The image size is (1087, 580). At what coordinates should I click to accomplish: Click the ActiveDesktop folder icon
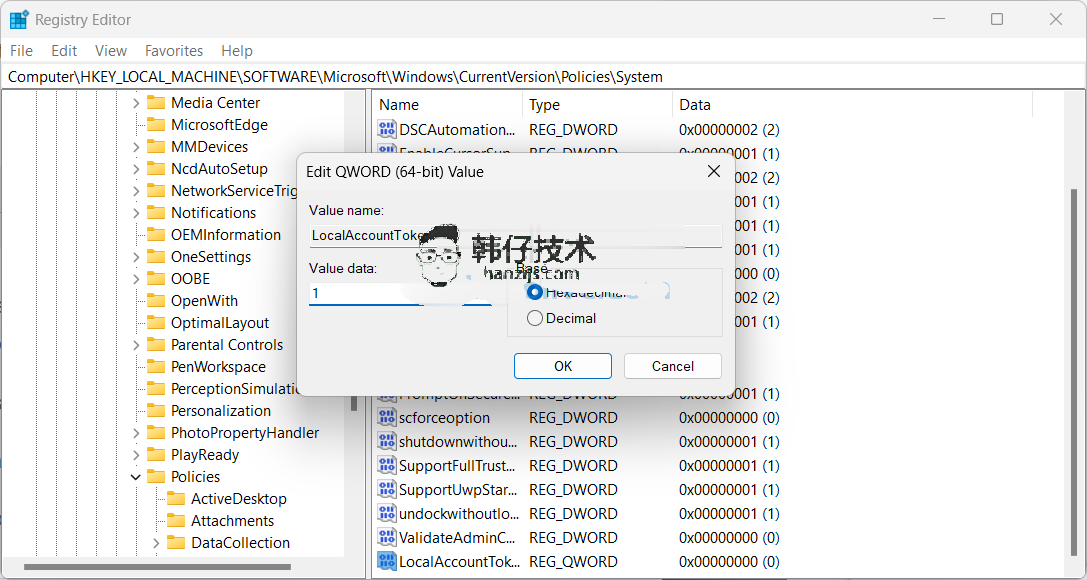pyautogui.click(x=176, y=499)
